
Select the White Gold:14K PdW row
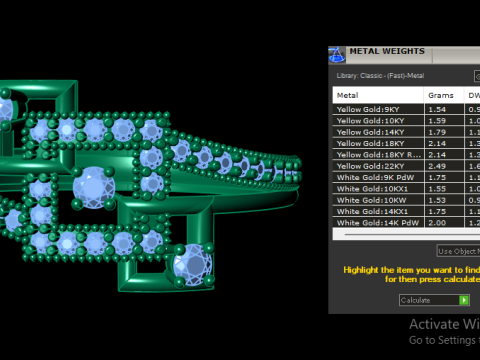coord(406,222)
